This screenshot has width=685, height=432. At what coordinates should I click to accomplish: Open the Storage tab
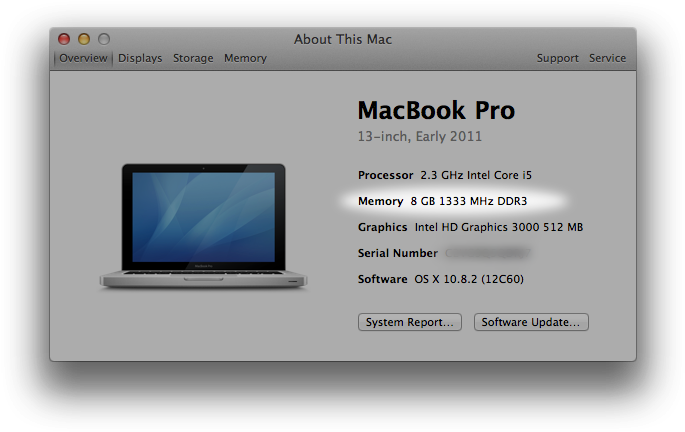point(193,58)
